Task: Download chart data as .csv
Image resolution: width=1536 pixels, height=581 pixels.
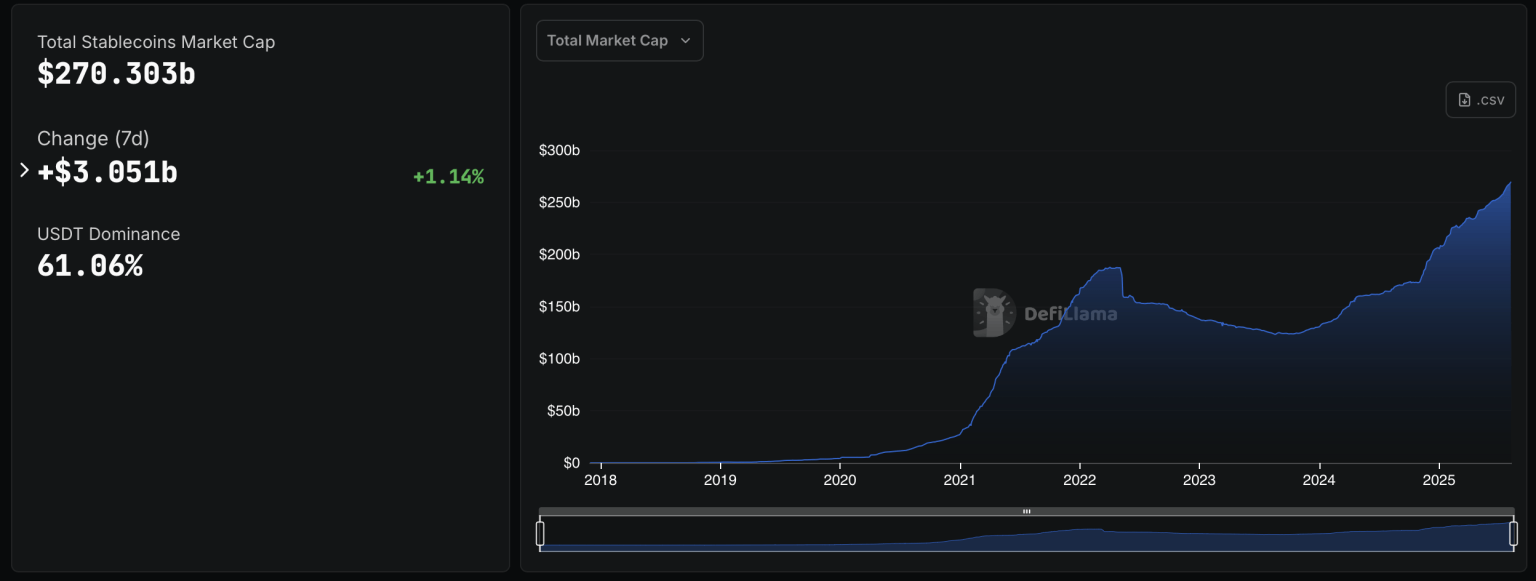Action: click(x=1480, y=99)
